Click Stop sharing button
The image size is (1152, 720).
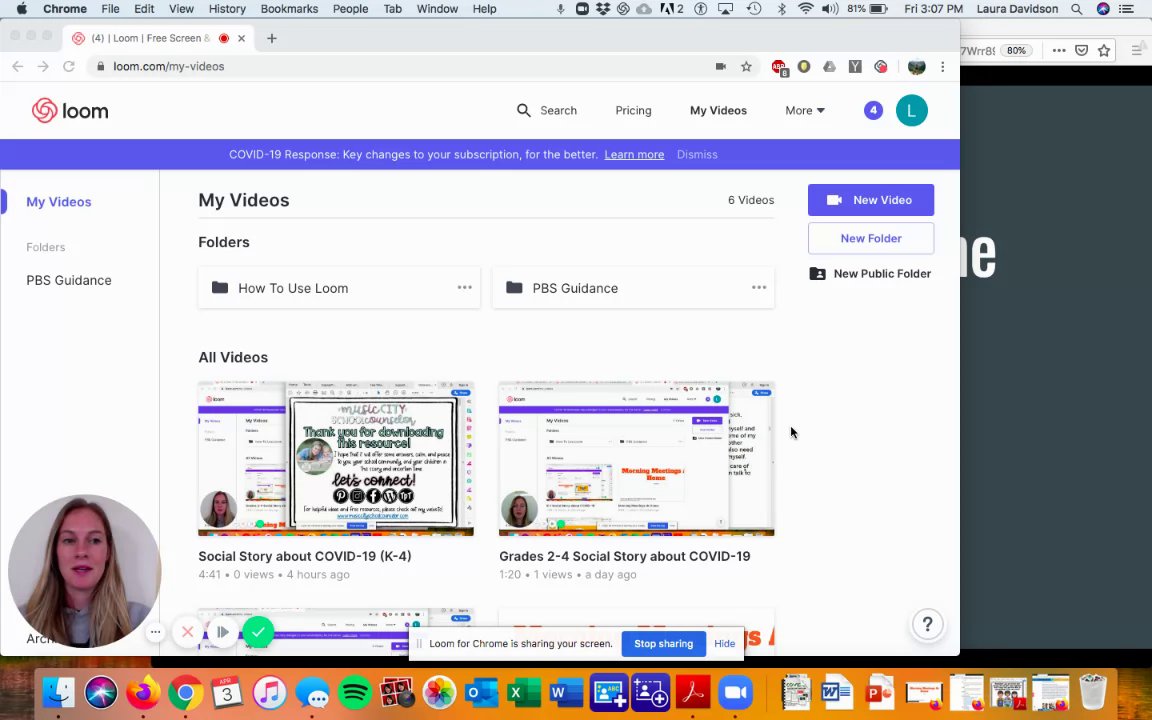pos(663,644)
